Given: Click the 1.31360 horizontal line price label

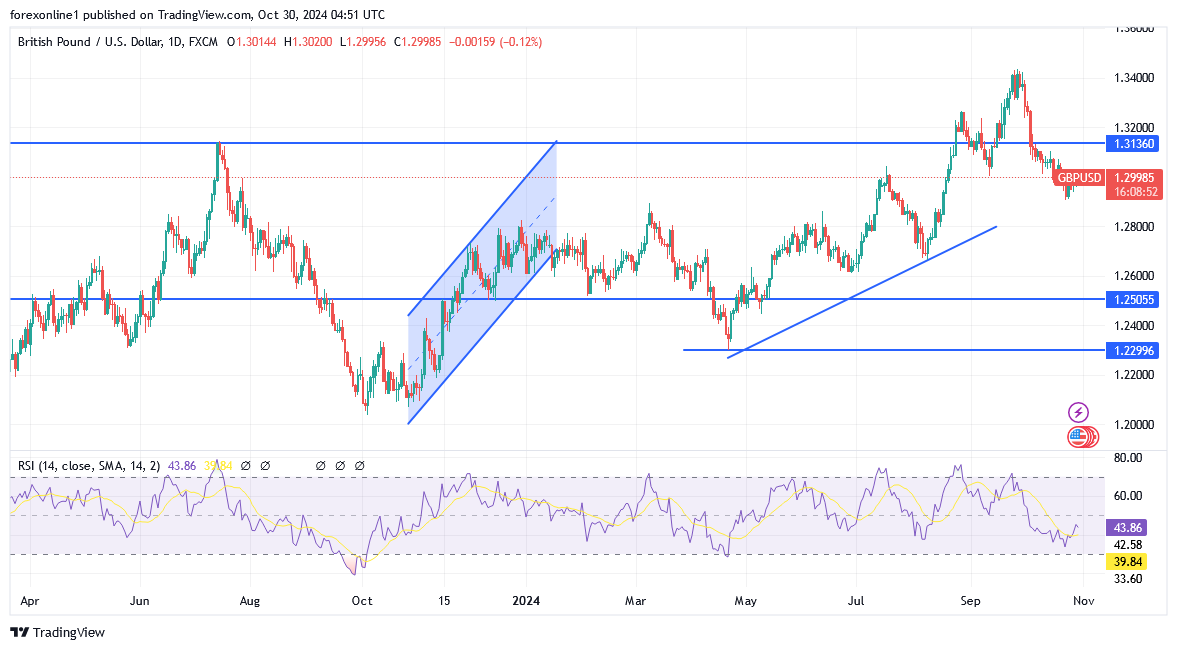Looking at the screenshot, I should click(x=1133, y=143).
